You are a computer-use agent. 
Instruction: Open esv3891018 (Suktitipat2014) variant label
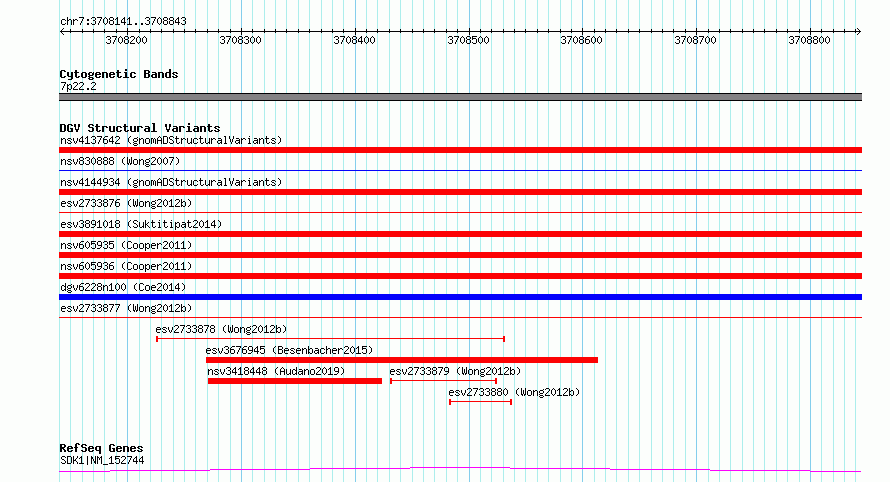point(141,224)
